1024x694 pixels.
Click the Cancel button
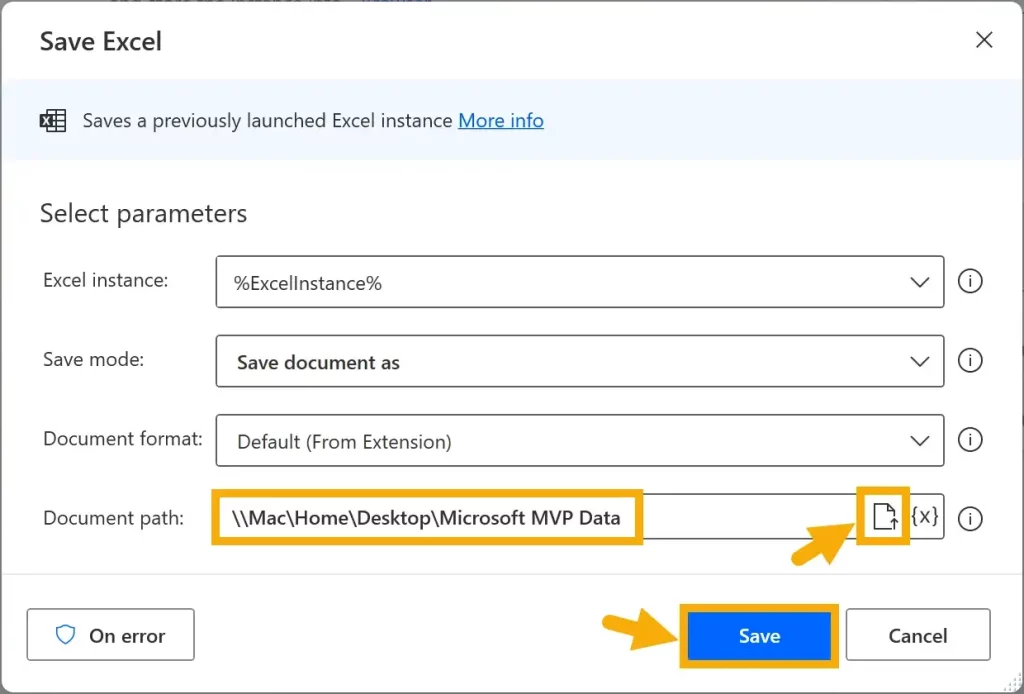coord(917,636)
